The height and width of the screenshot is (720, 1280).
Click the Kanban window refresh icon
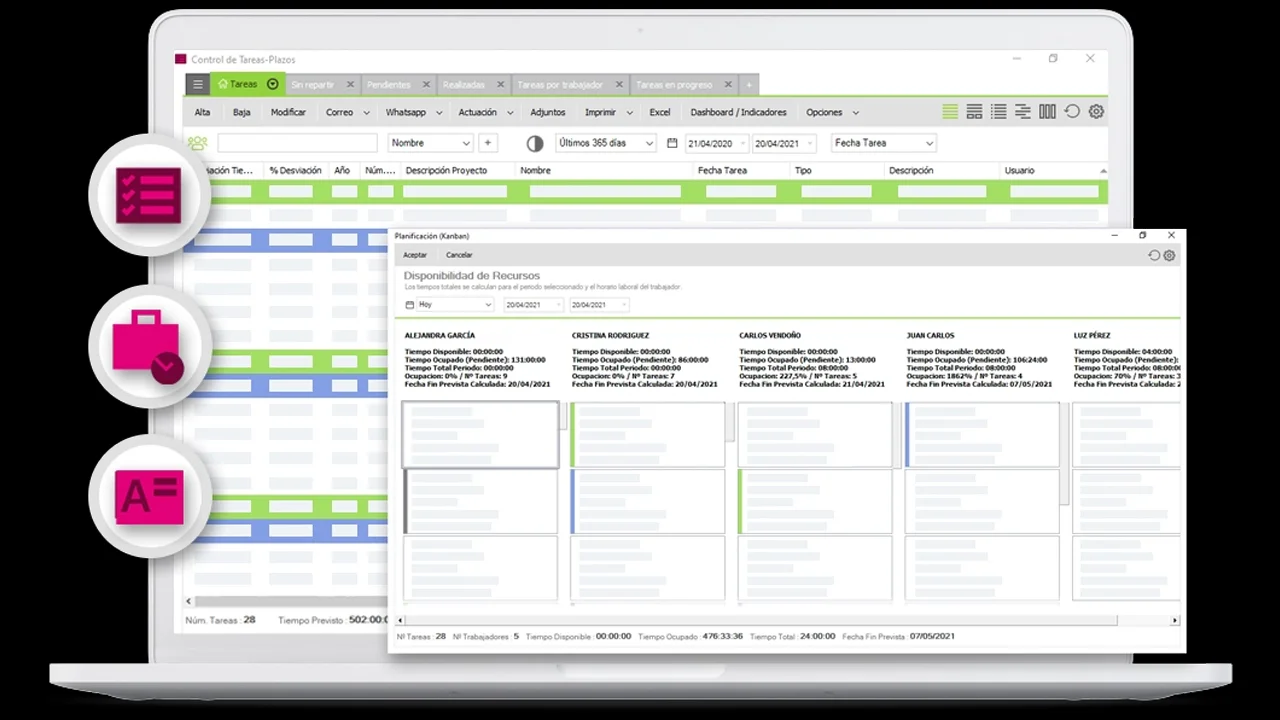1154,255
